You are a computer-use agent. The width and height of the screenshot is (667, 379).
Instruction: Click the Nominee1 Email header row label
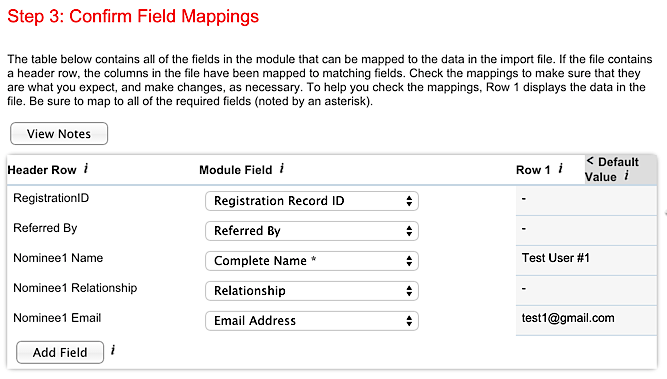(x=57, y=318)
